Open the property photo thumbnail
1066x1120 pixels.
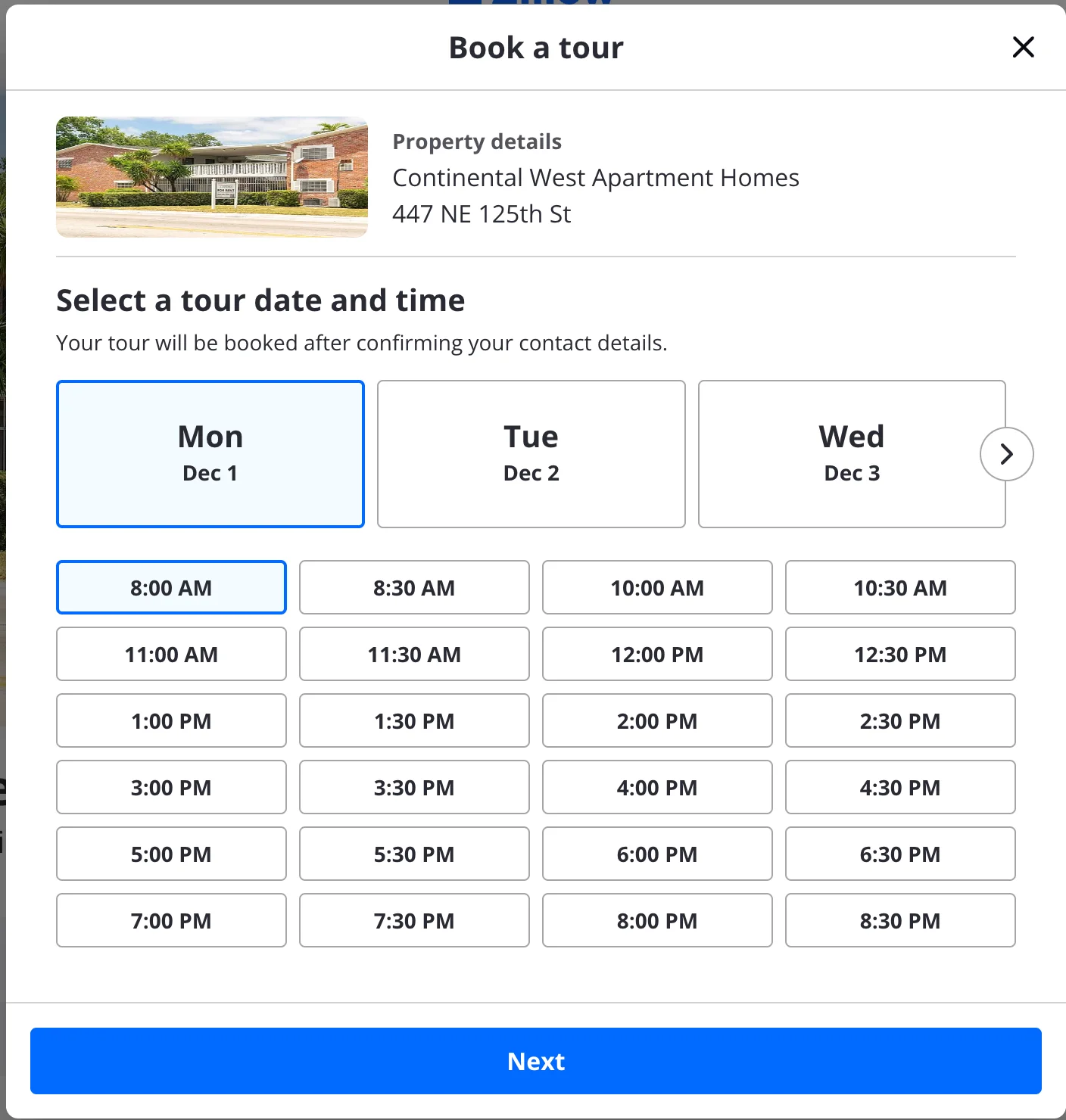[212, 177]
